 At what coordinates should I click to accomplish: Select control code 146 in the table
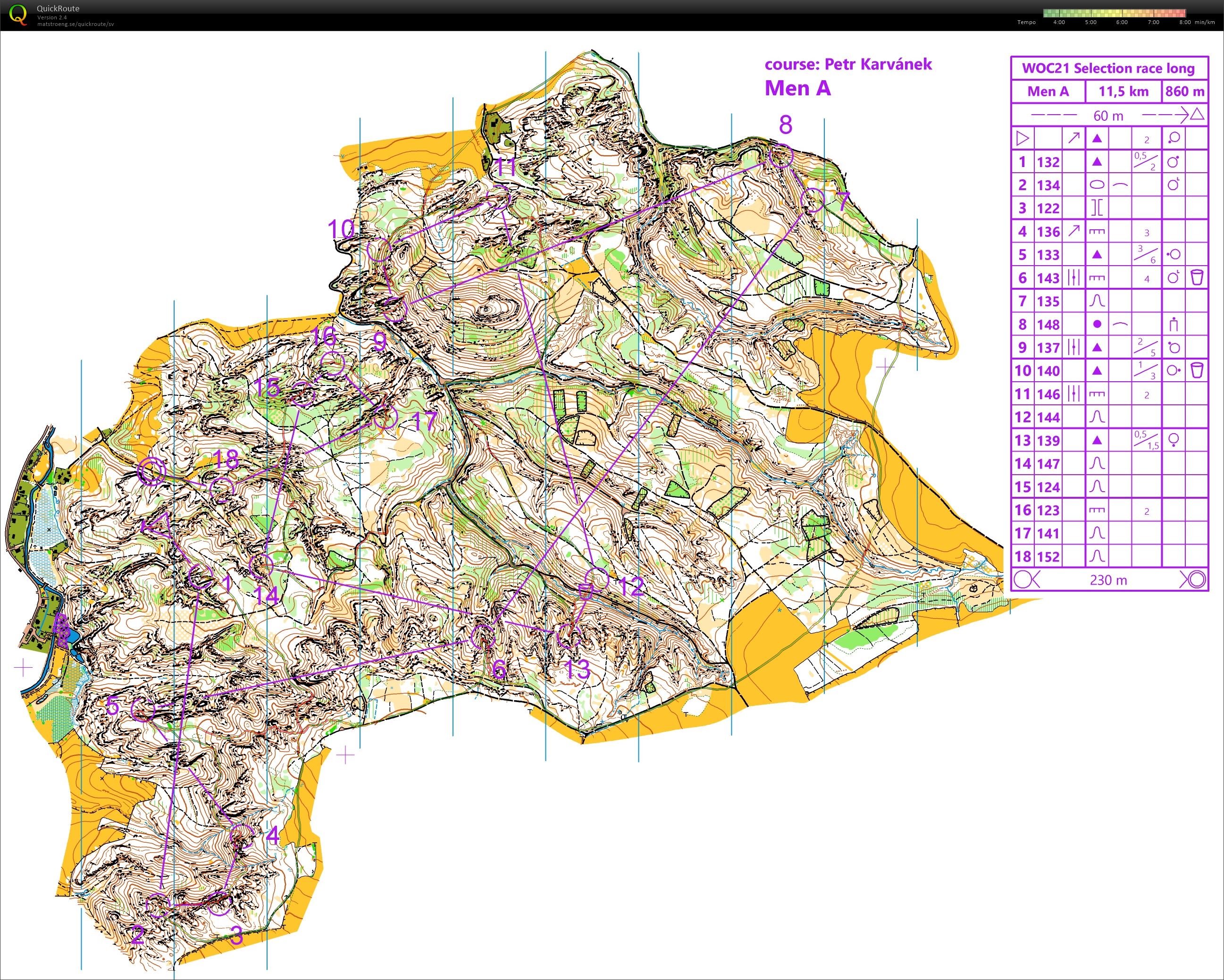tap(1048, 394)
